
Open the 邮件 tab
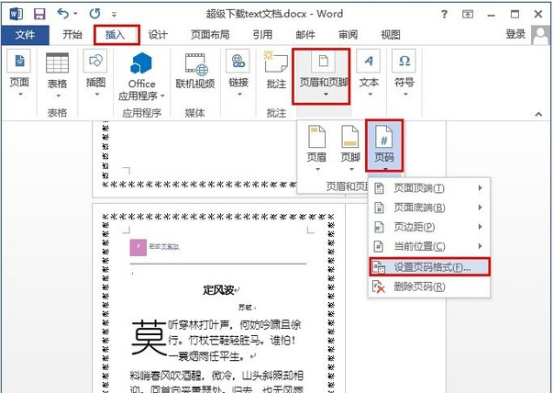click(305, 35)
